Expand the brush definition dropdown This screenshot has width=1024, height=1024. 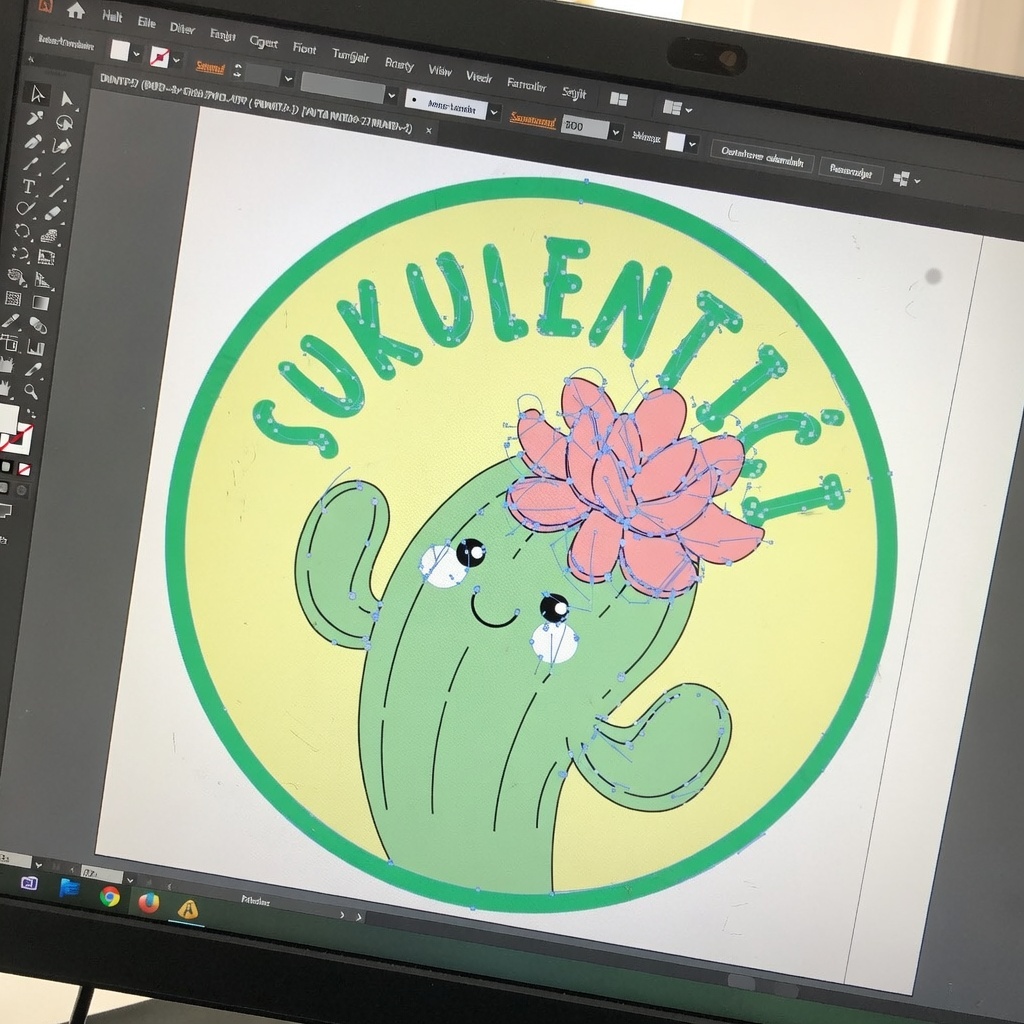click(493, 112)
